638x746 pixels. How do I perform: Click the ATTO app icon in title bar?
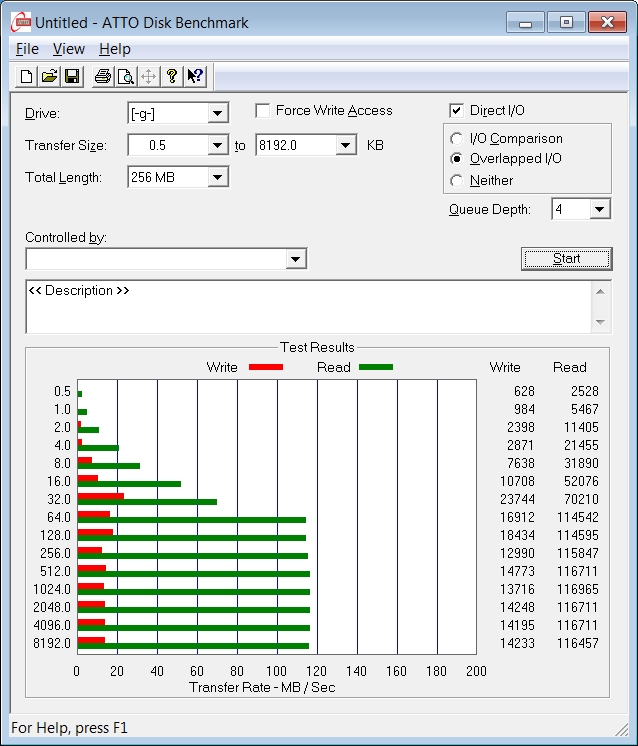pos(21,22)
